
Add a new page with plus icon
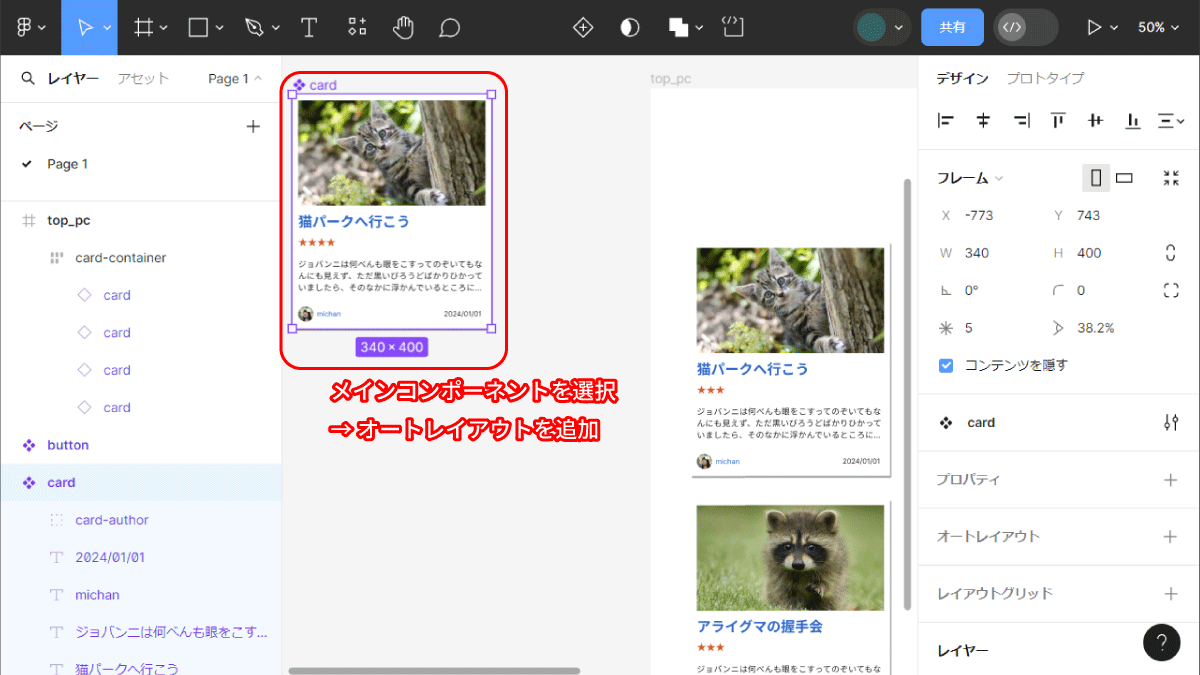click(253, 126)
